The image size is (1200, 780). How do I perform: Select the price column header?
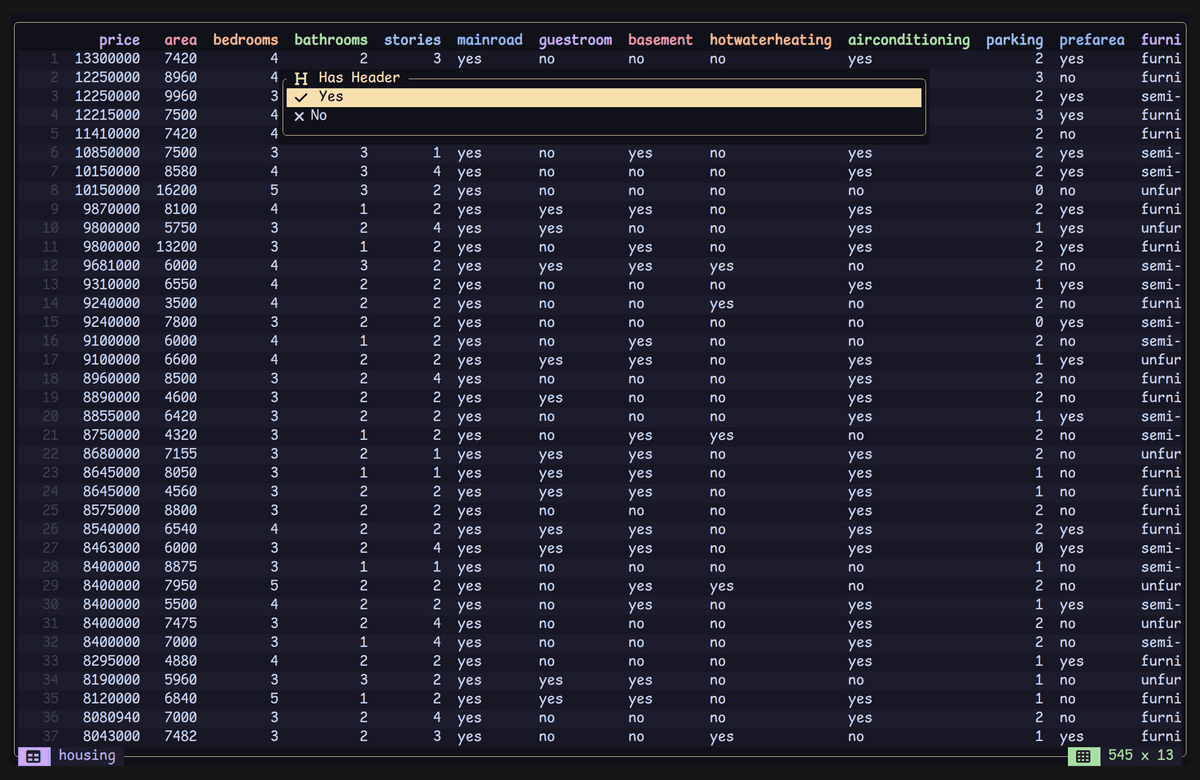pyautogui.click(x=119, y=40)
